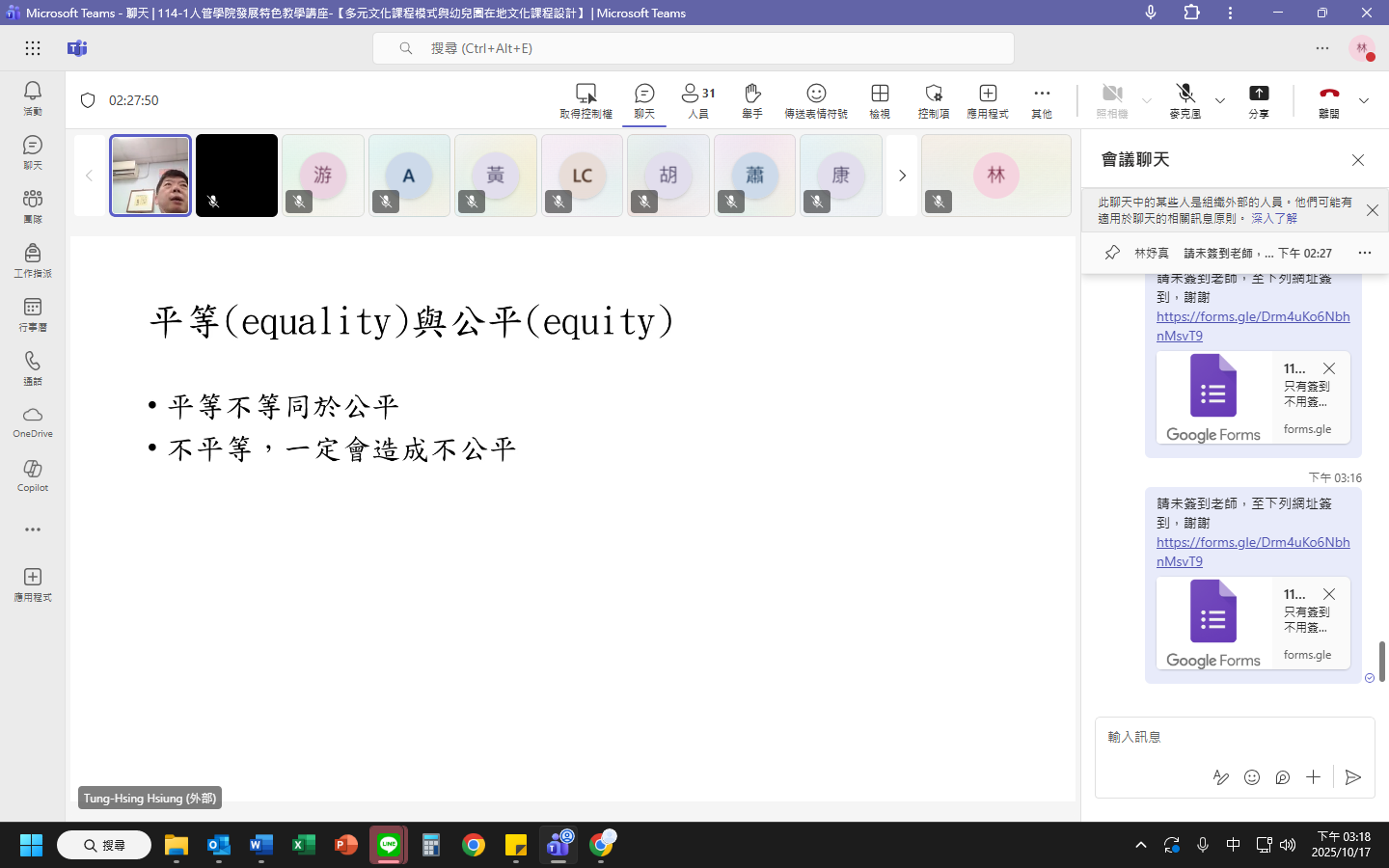Click the Take control button

tap(586, 99)
